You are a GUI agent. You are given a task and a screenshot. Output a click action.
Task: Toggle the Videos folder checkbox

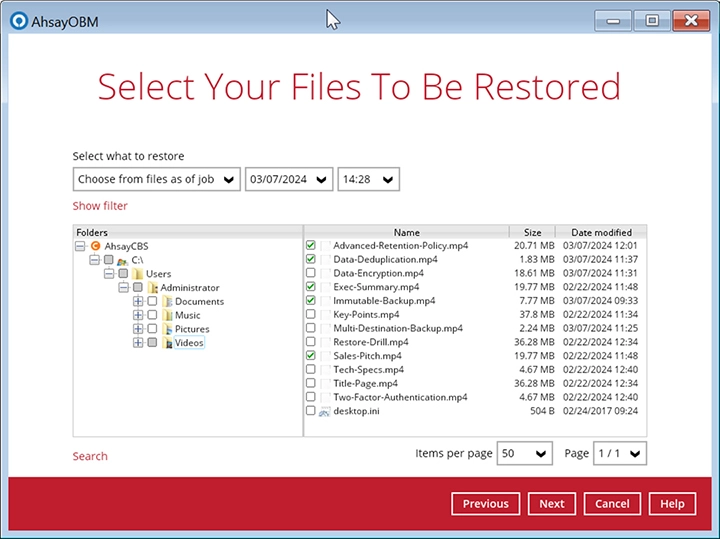point(152,342)
